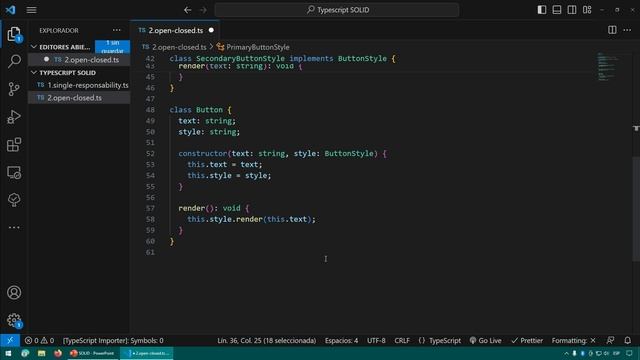Toggle the secondary side bar layout icon
The height and width of the screenshot is (360, 640).
point(572,10)
